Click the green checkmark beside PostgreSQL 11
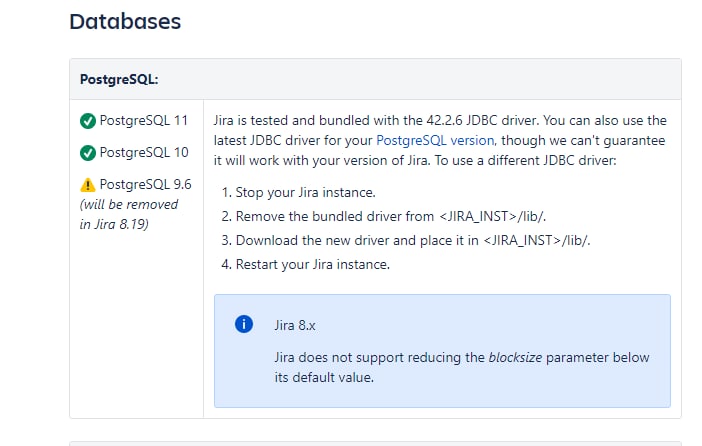 coord(88,121)
